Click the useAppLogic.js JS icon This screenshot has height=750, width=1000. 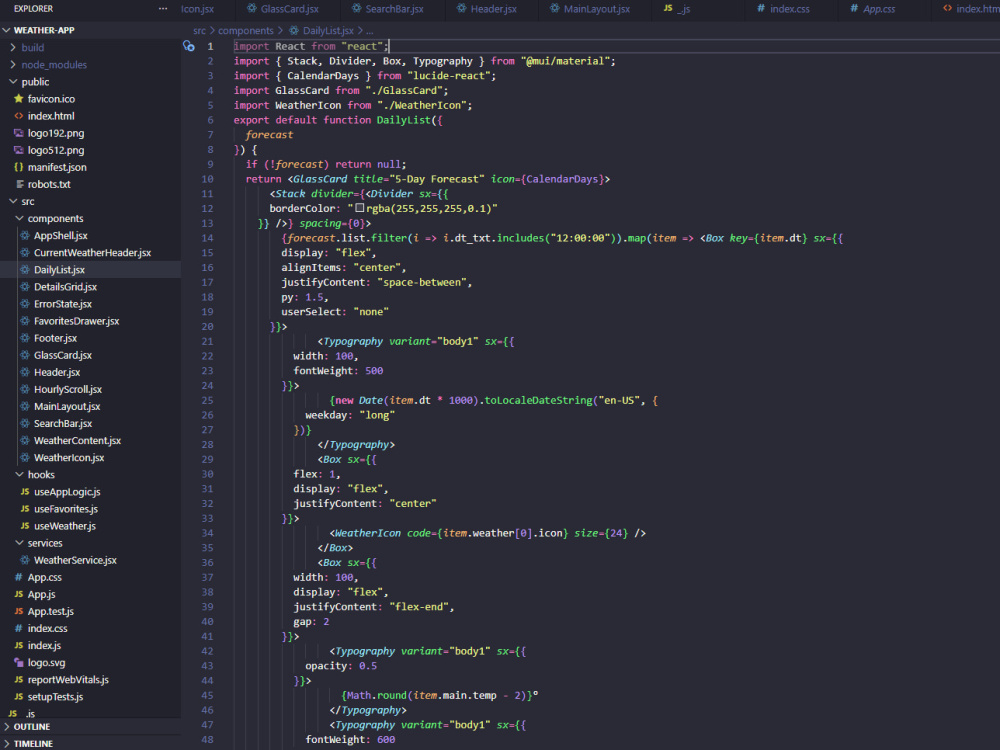(x=25, y=492)
